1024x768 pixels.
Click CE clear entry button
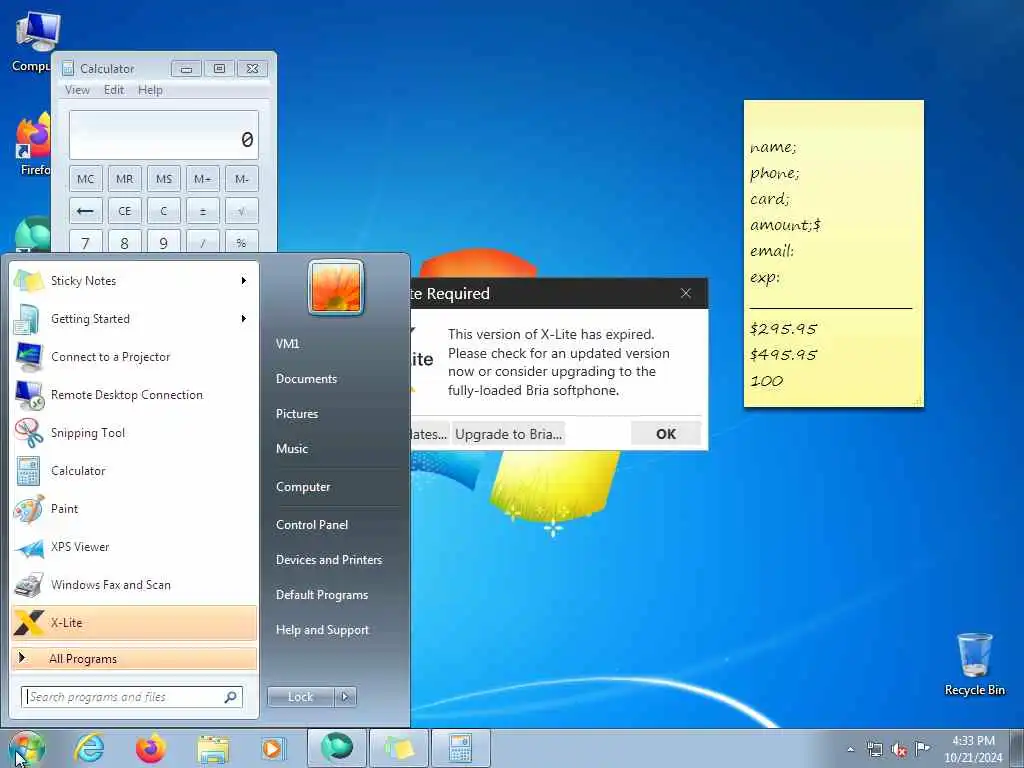click(125, 211)
